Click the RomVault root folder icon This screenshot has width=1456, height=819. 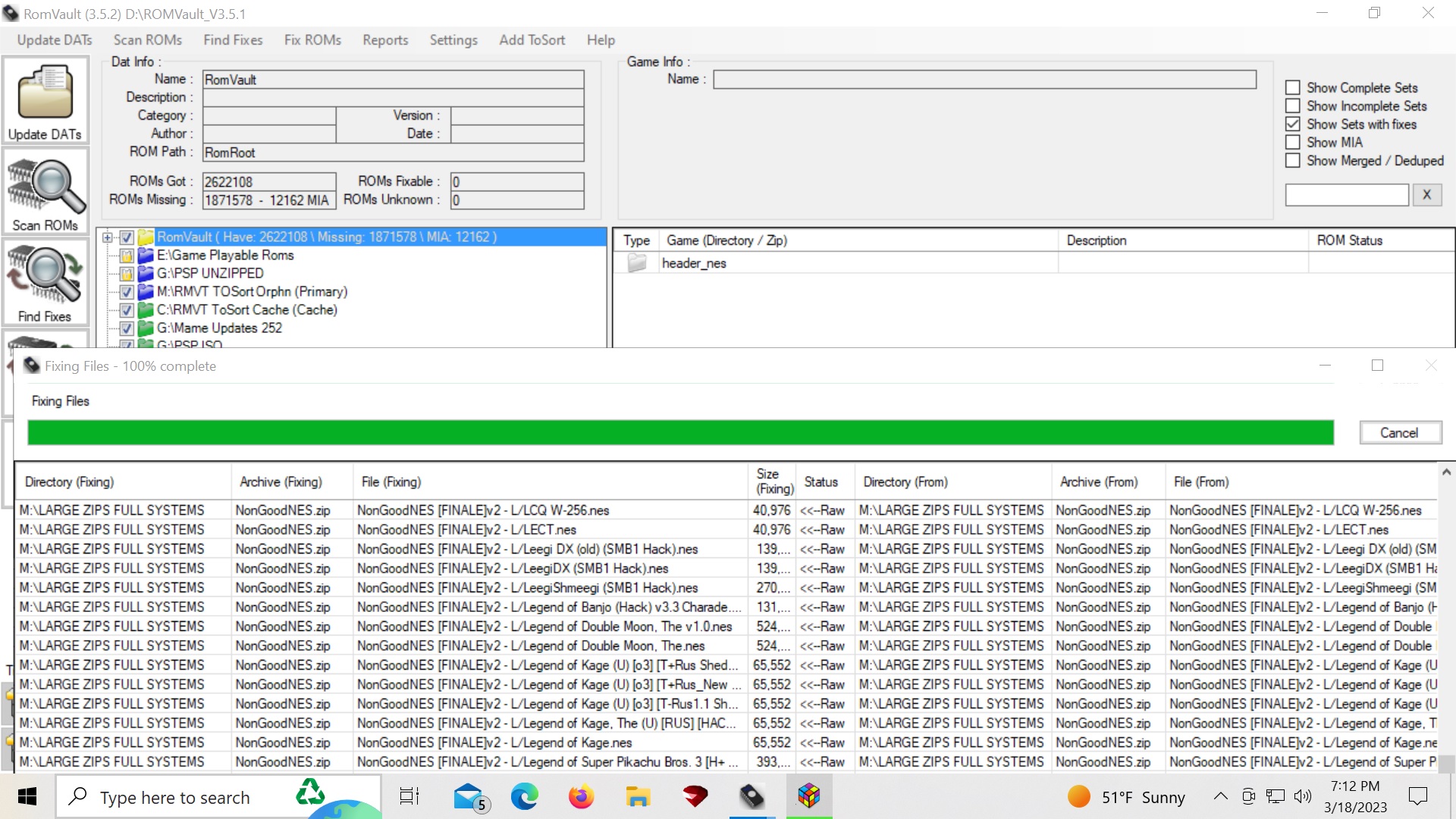(x=146, y=237)
